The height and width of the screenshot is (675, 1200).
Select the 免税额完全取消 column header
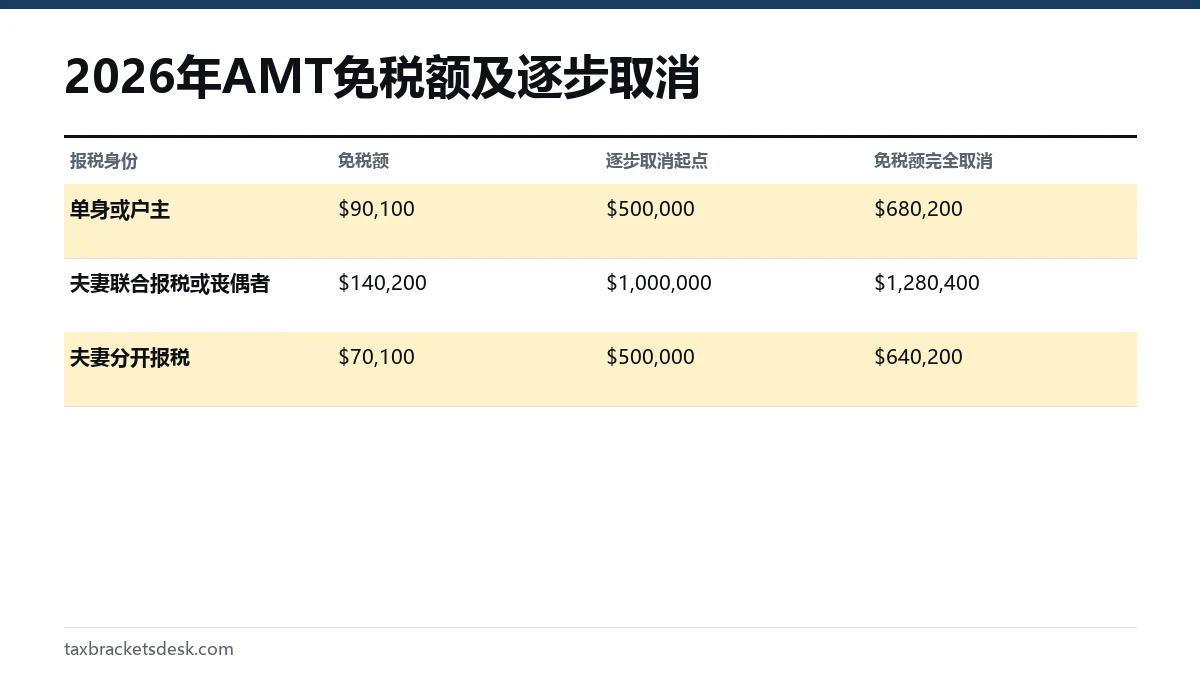933,161
